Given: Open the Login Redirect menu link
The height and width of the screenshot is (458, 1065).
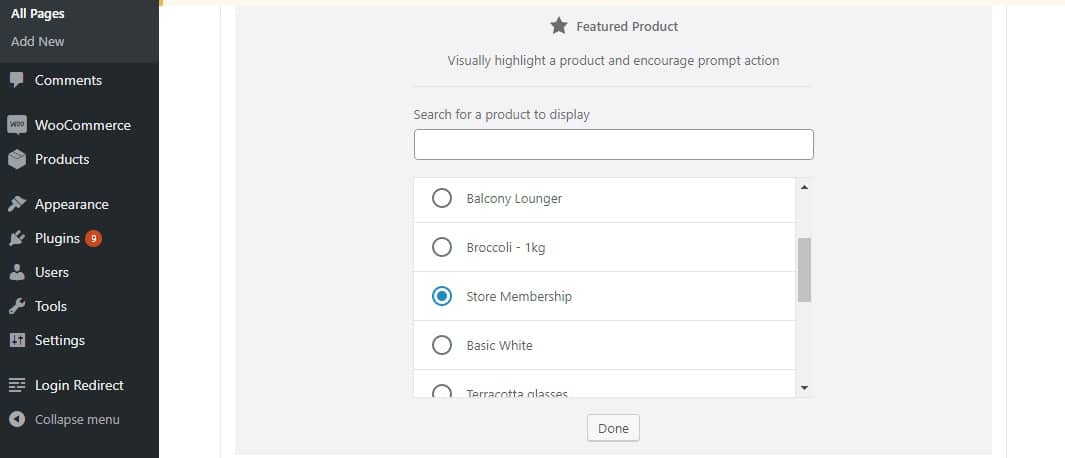Looking at the screenshot, I should click(x=79, y=385).
